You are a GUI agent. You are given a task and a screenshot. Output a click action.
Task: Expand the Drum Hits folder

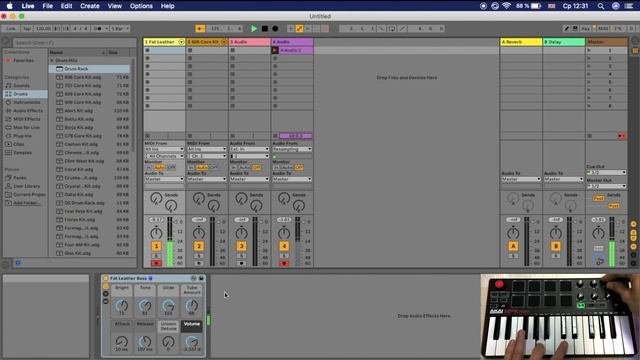tap(52, 60)
